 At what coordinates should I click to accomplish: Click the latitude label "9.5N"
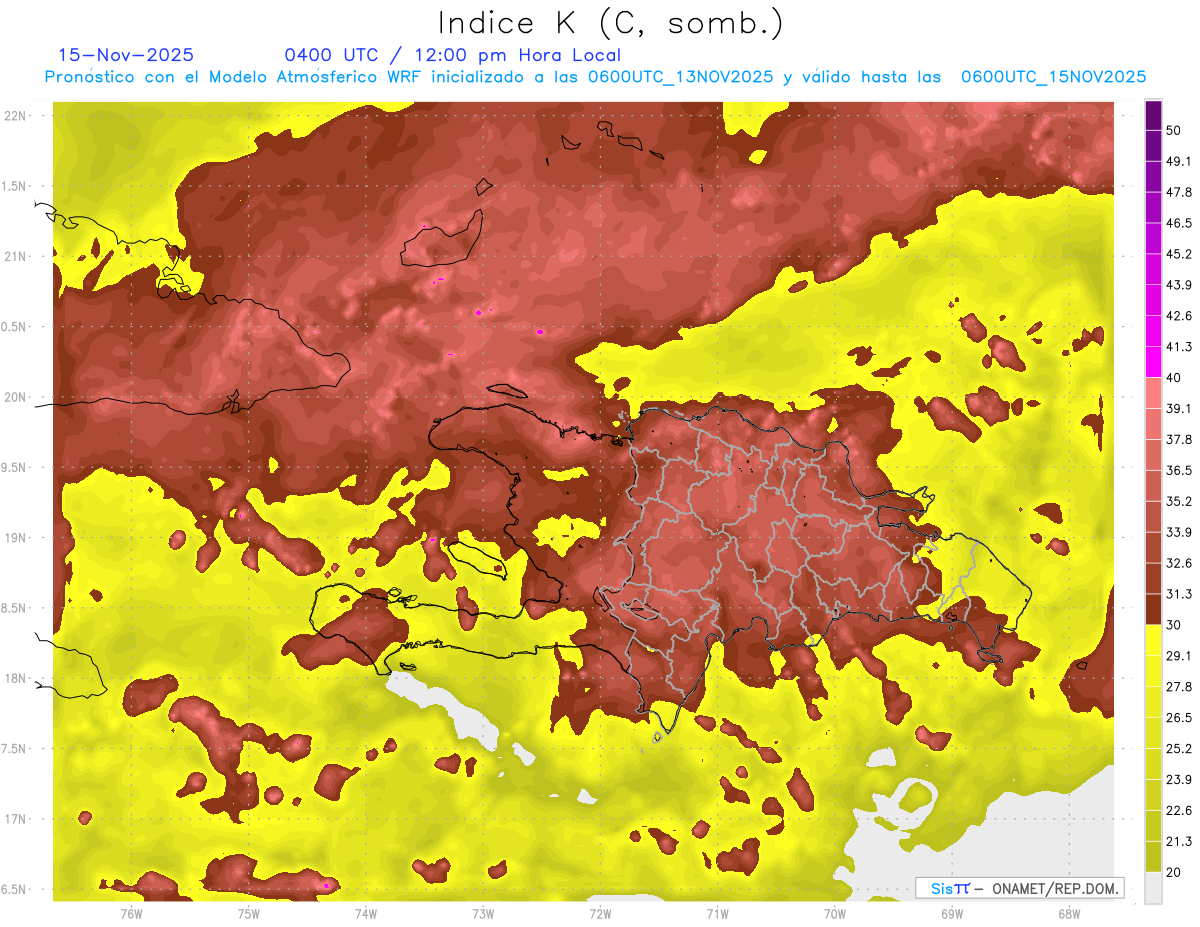[15, 467]
